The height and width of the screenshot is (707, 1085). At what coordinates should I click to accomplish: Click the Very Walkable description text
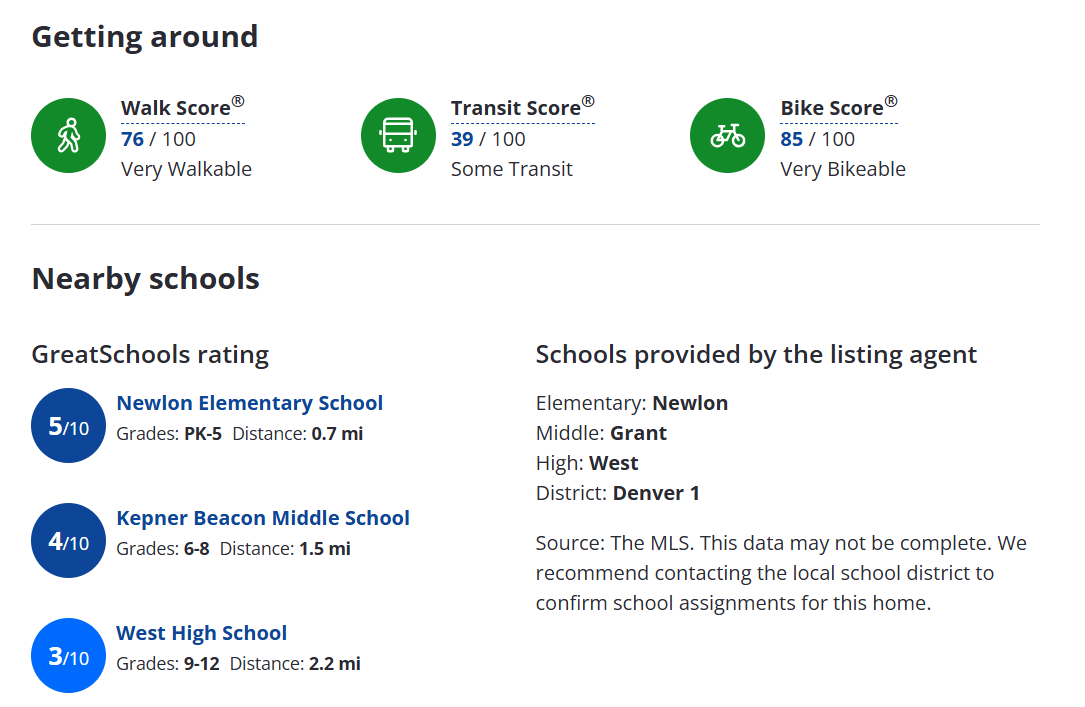pos(186,169)
